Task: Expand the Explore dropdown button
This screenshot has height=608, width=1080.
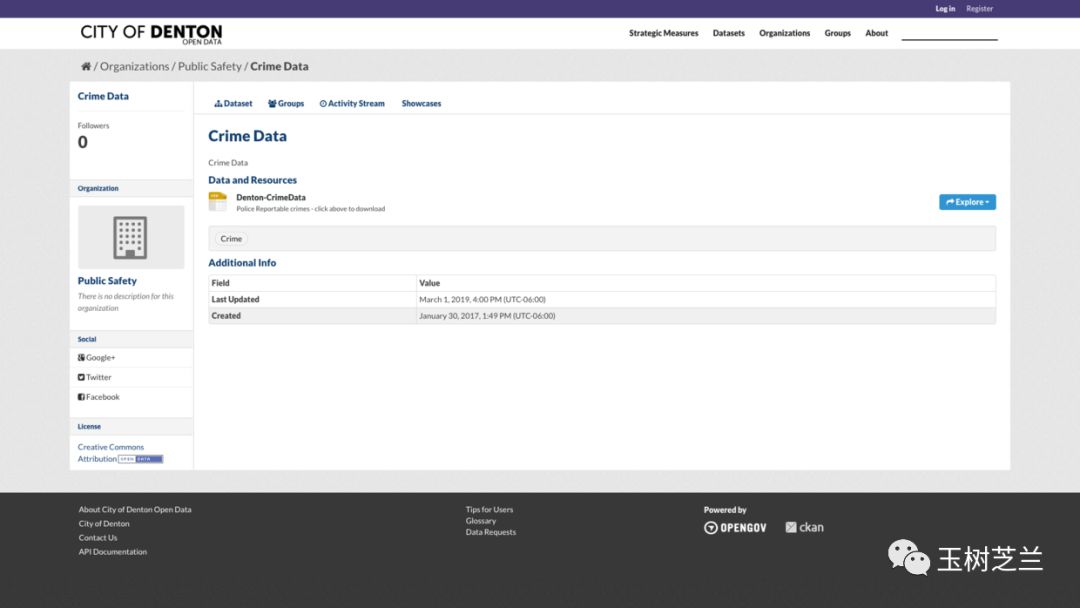Action: click(x=967, y=202)
